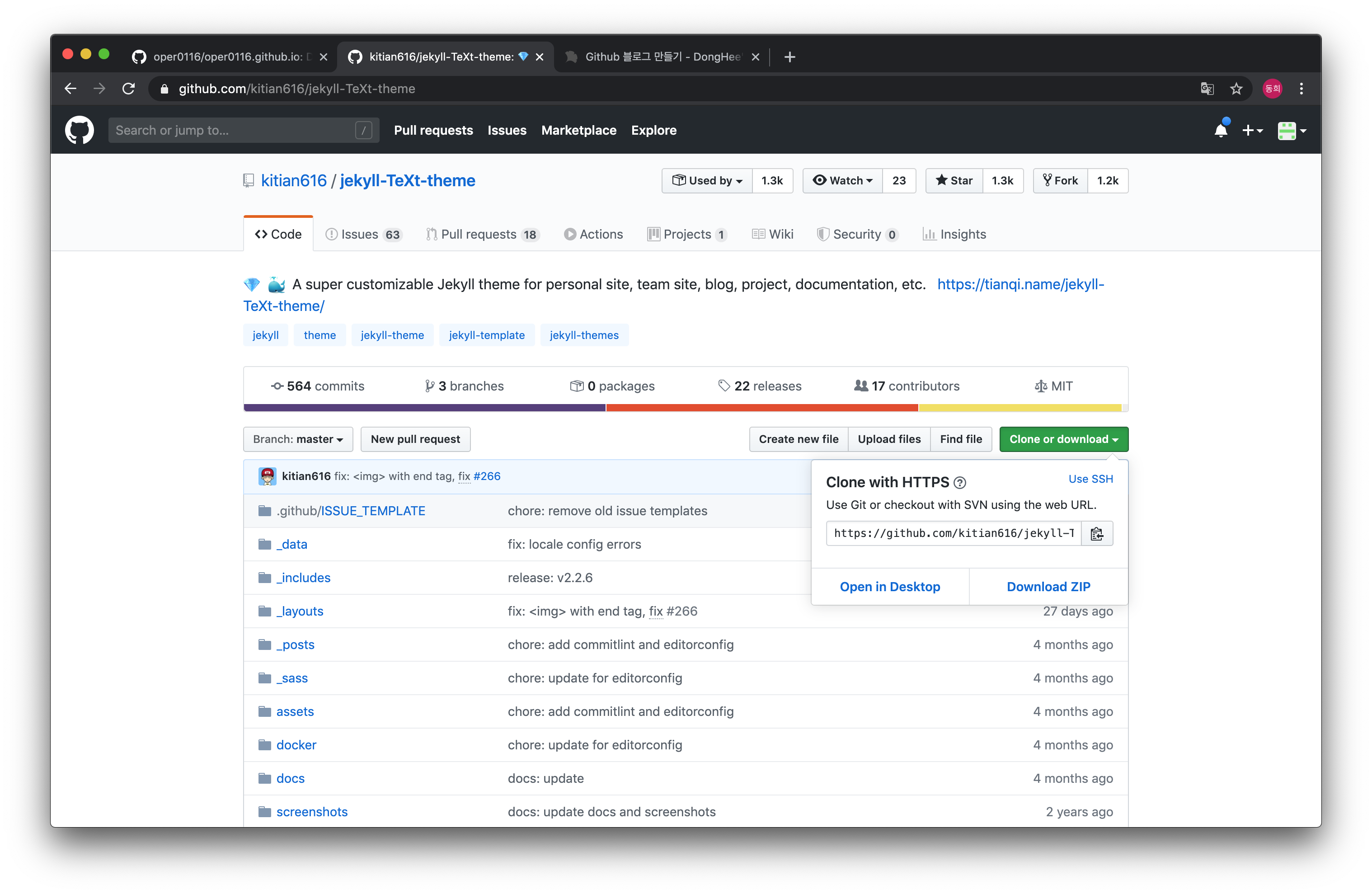Image resolution: width=1372 pixels, height=894 pixels.
Task: Open the Watch dropdown
Action: tap(842, 181)
